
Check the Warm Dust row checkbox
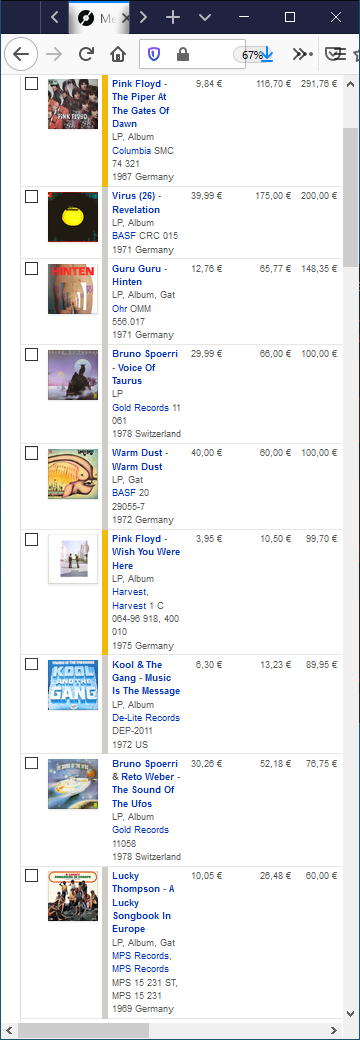(x=31, y=453)
